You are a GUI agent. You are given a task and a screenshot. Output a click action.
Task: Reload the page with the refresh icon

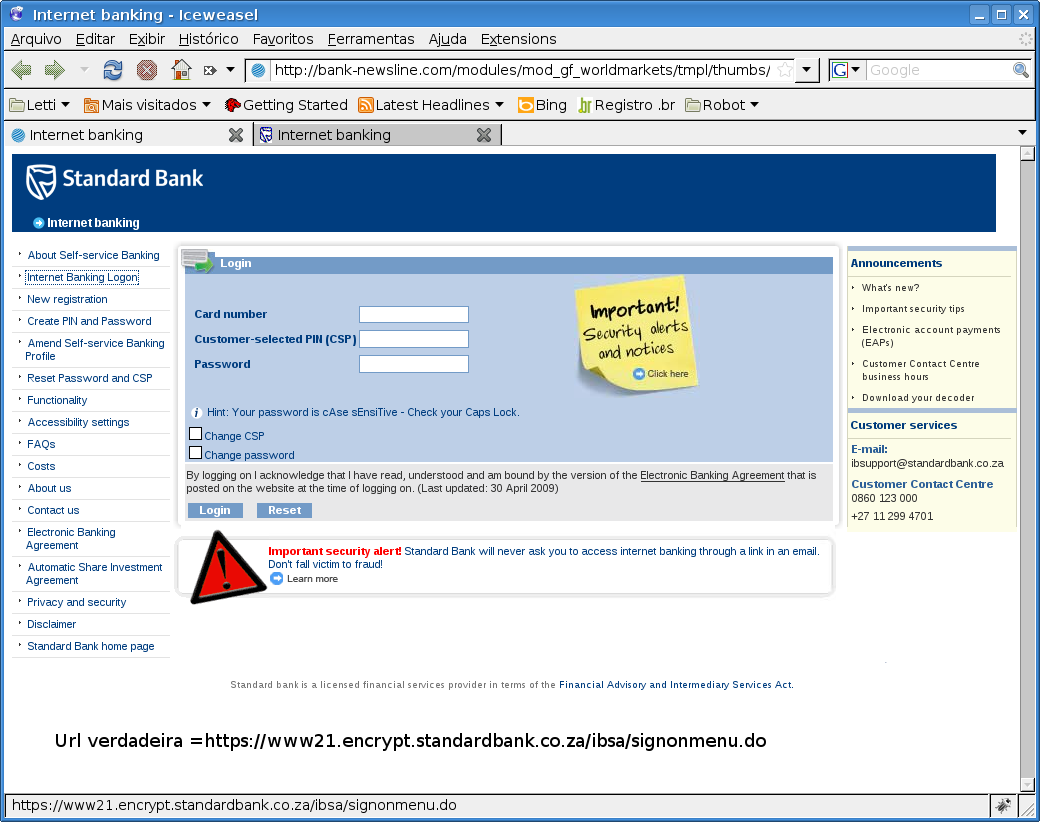pos(113,70)
